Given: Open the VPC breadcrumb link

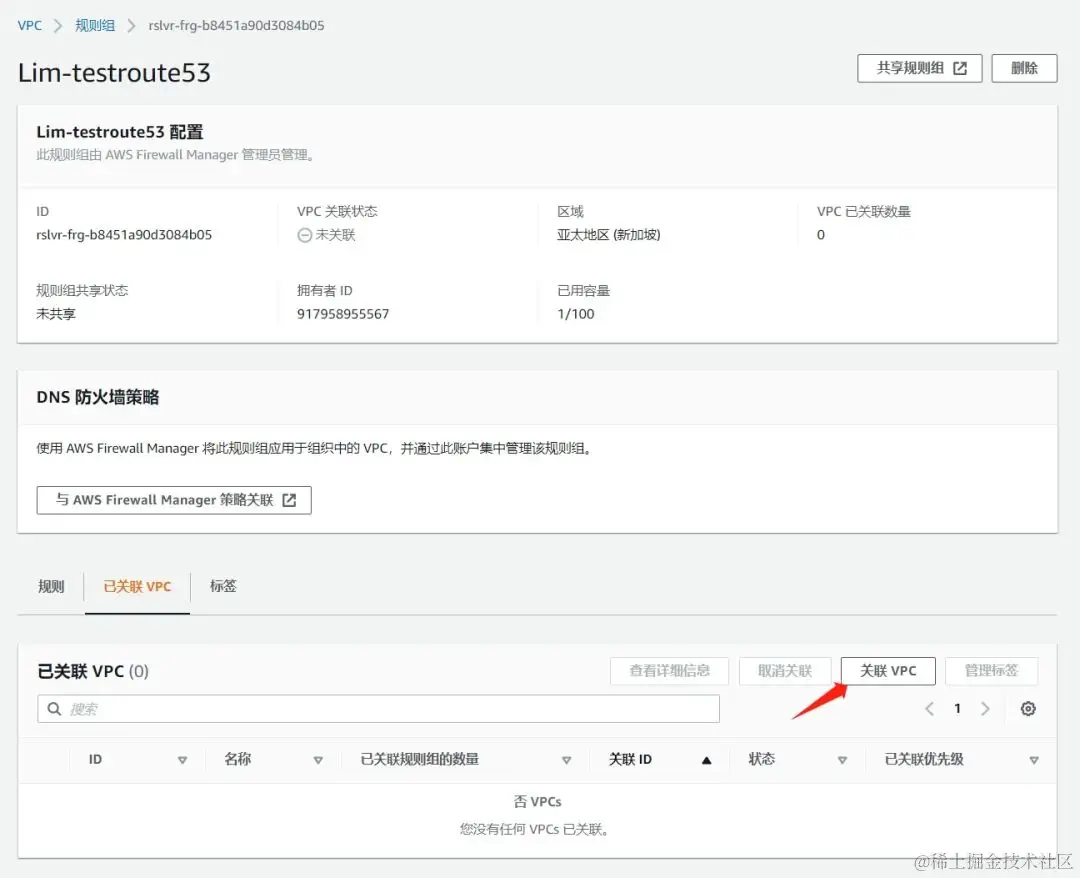Looking at the screenshot, I should 30,25.
